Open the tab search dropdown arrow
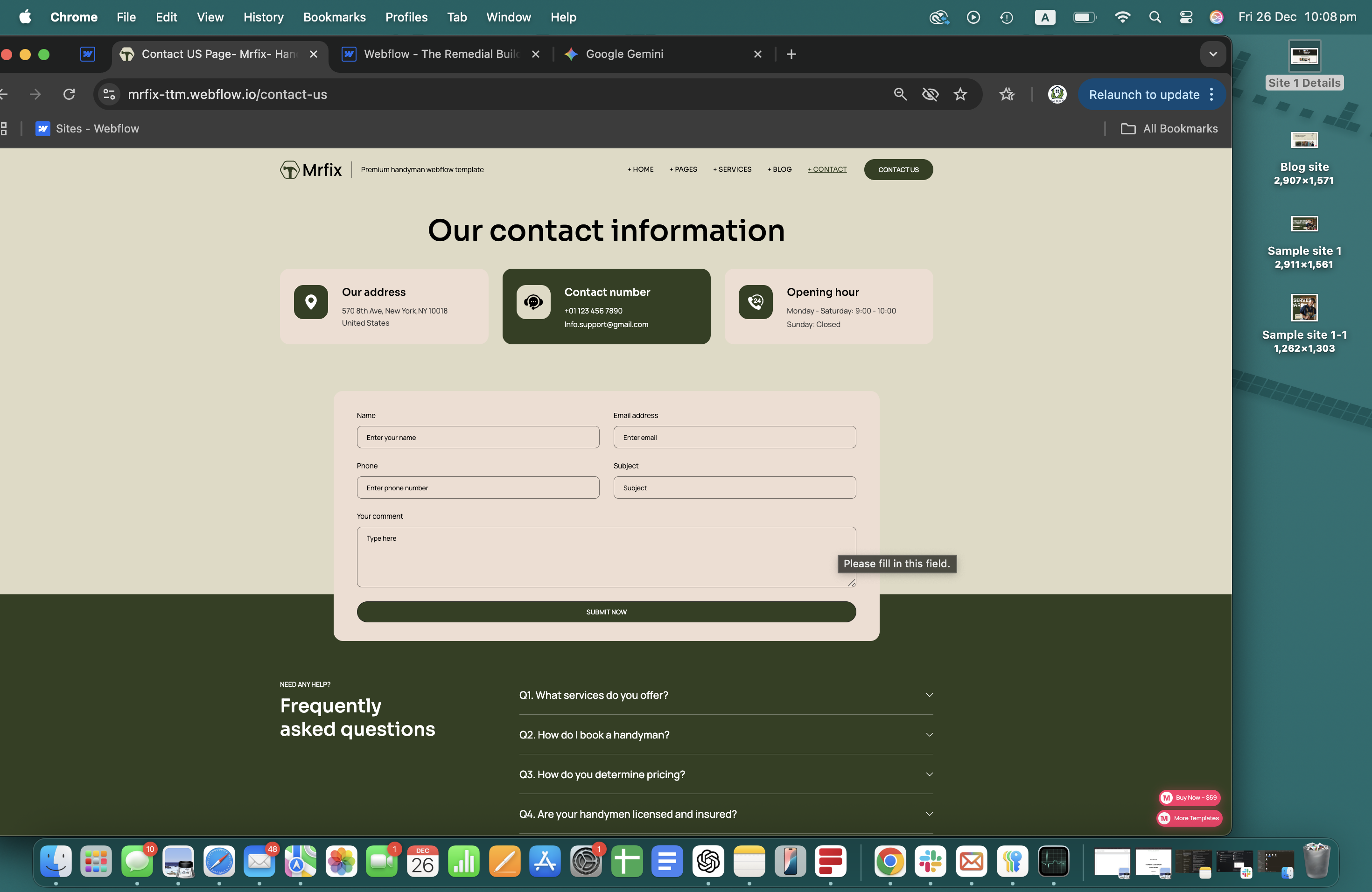Viewport: 1372px width, 892px height. pos(1213,54)
